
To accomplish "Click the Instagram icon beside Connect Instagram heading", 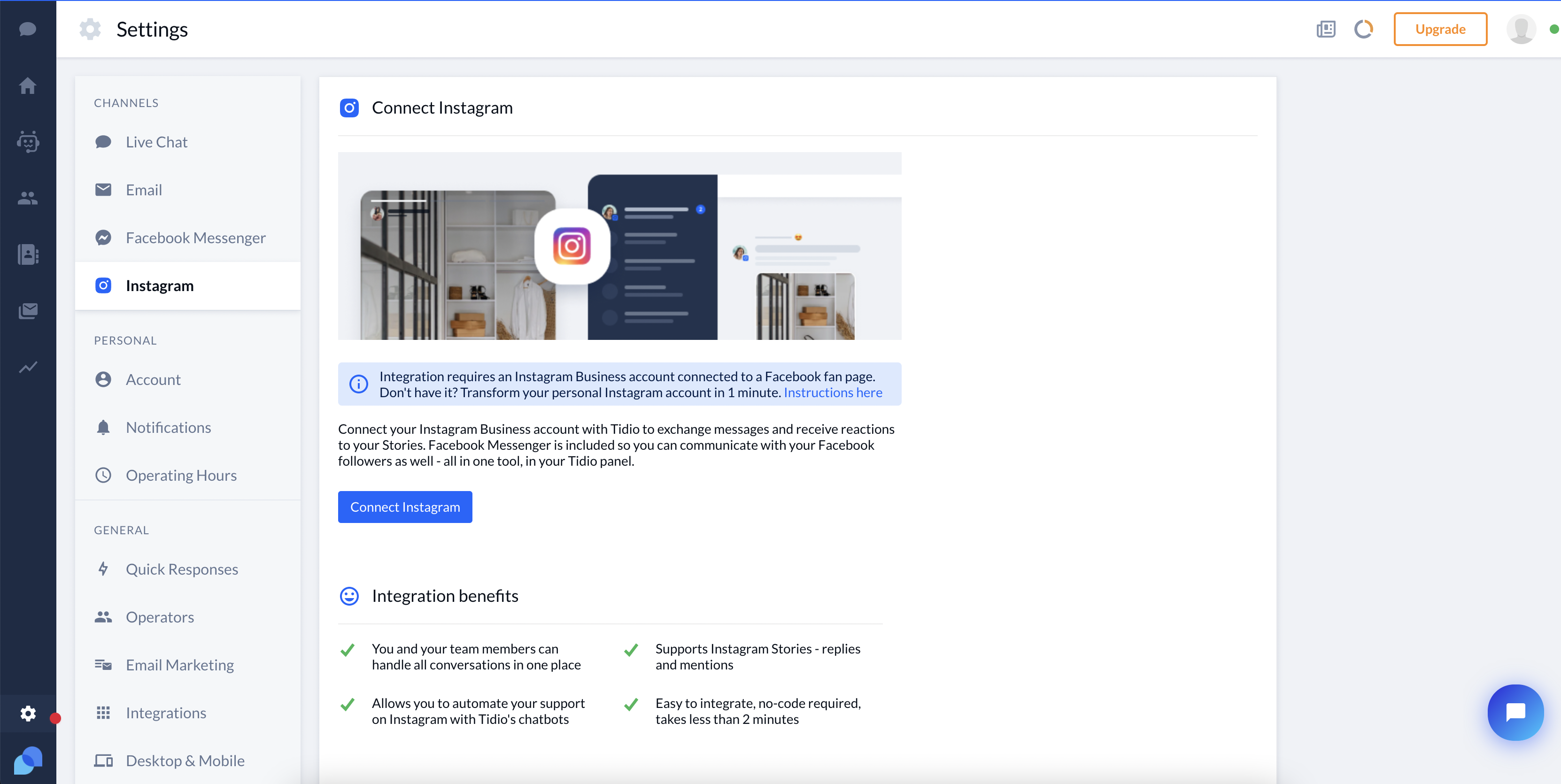I will coord(349,108).
